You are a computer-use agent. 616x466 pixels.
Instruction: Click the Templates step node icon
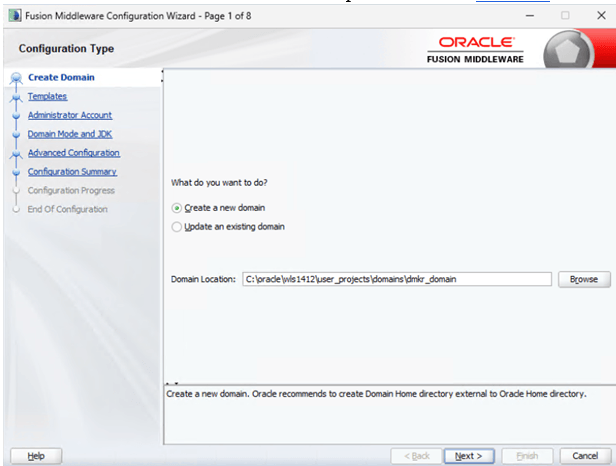click(16, 97)
